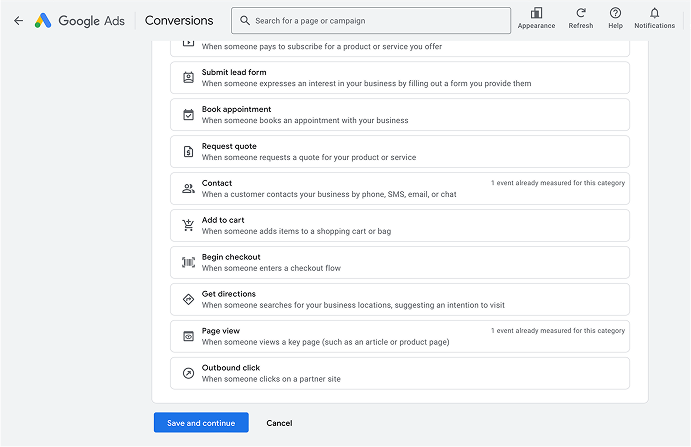Screen dimensions: 691x447
Task: Click 'When someone pays to subscribe' description
Action: point(322,46)
